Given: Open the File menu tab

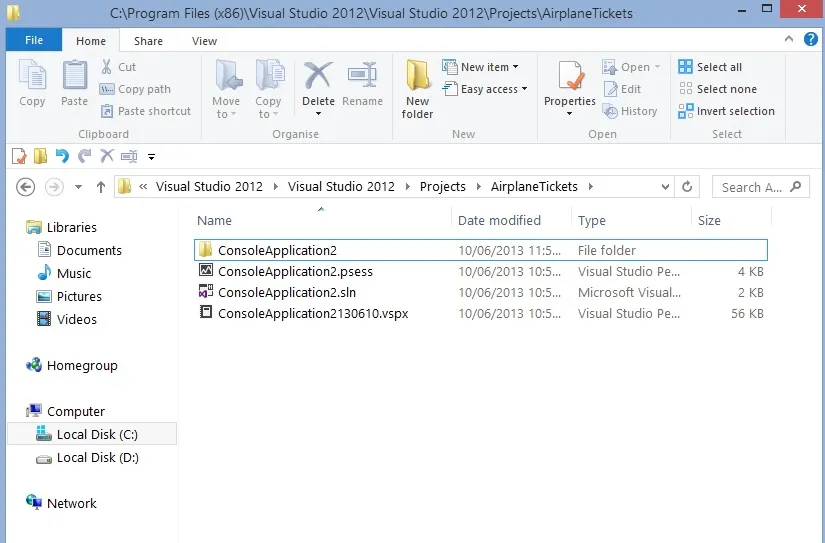Looking at the screenshot, I should [34, 40].
